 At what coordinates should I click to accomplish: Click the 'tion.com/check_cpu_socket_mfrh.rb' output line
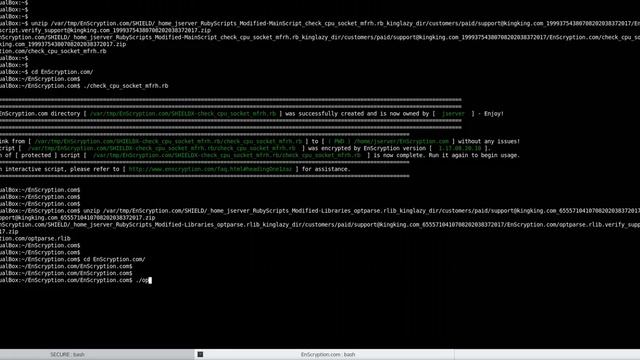tap(53, 51)
